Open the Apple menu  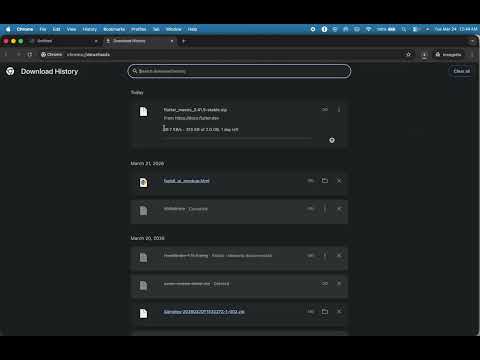8,29
